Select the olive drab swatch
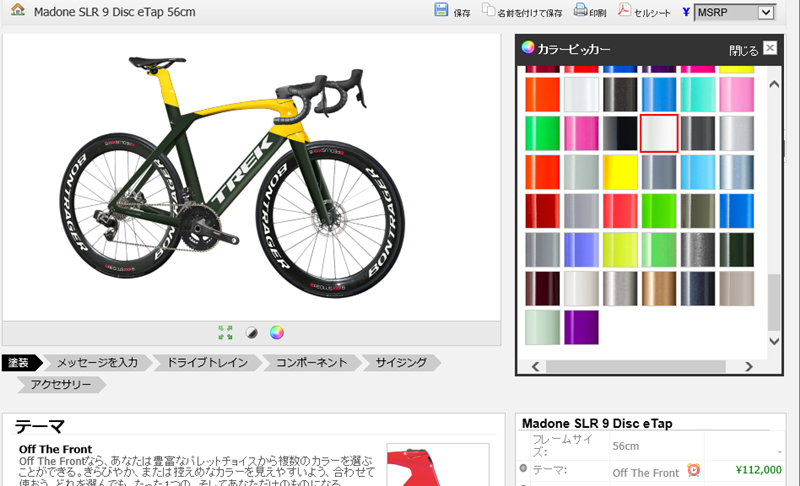The height and width of the screenshot is (486, 800). 697,211
